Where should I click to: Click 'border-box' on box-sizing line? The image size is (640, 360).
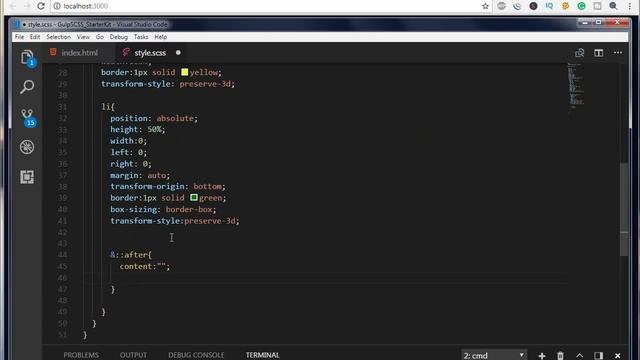(189, 209)
